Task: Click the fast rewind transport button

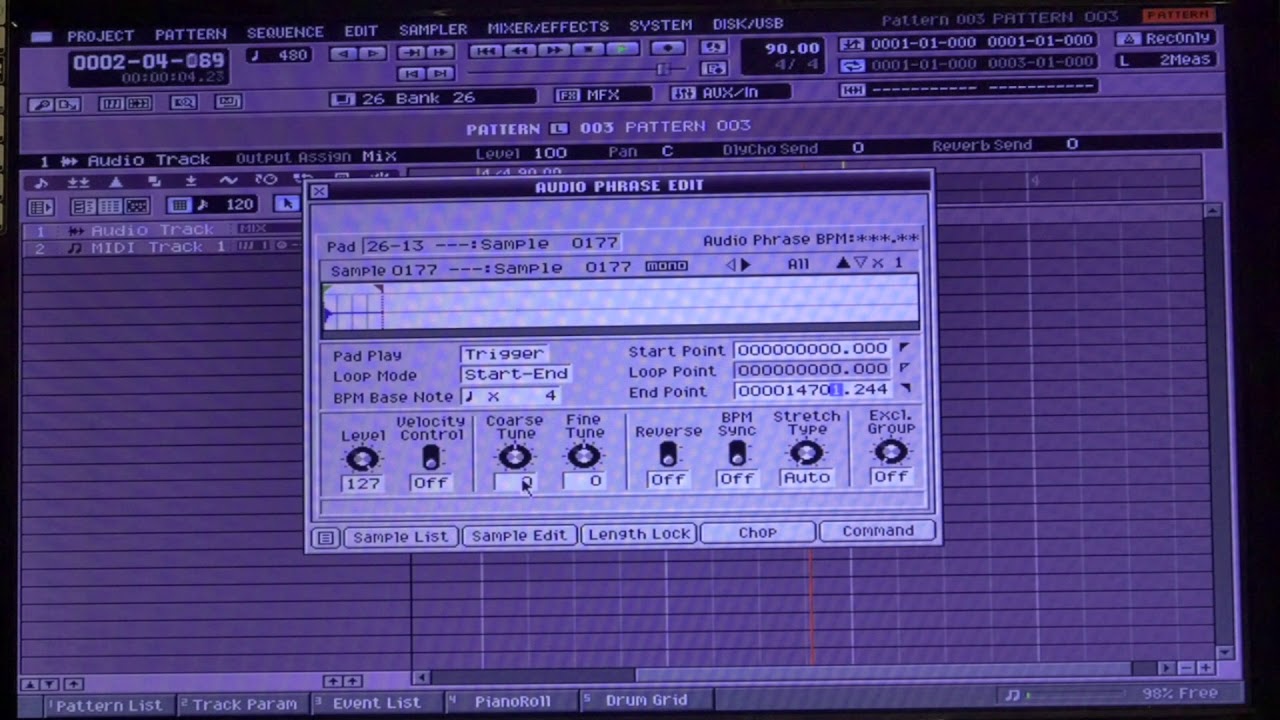Action: (x=519, y=50)
